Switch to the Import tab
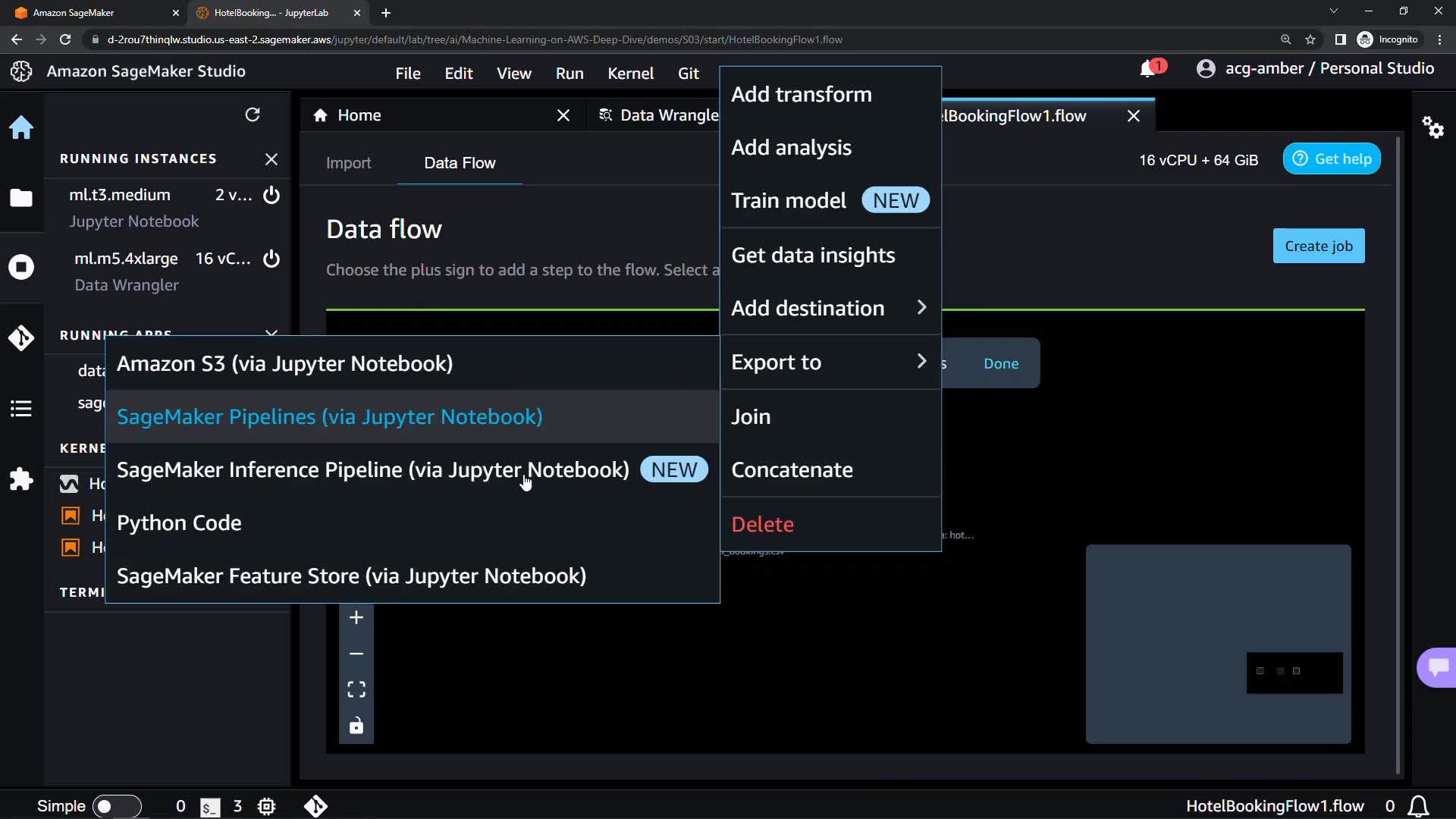The image size is (1456, 819). [x=348, y=163]
